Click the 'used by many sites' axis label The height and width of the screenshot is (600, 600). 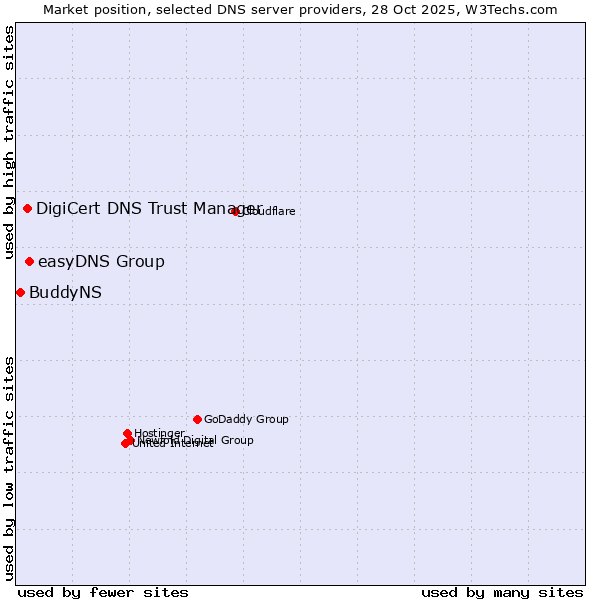tap(502, 592)
